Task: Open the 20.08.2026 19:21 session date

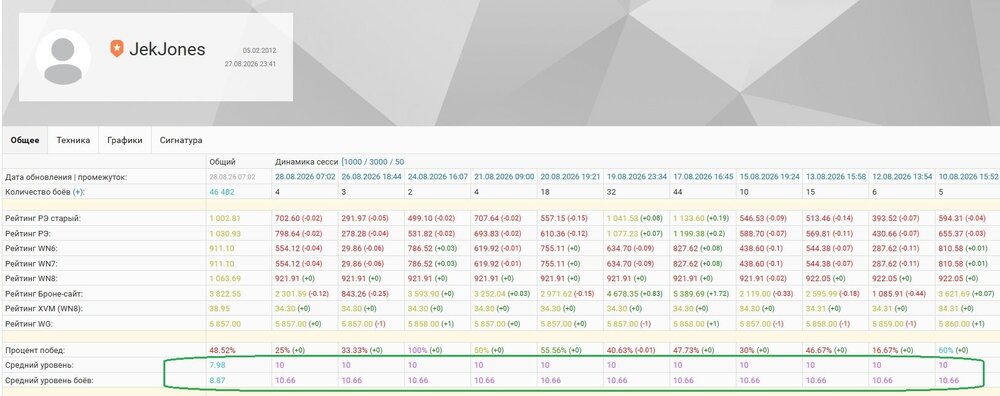Action: [x=570, y=177]
